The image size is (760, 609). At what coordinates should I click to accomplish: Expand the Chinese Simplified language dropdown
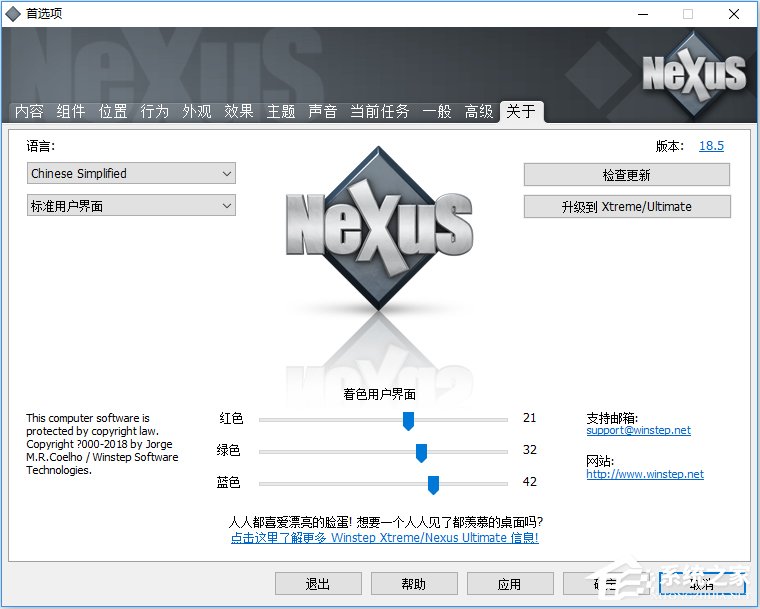pyautogui.click(x=131, y=173)
